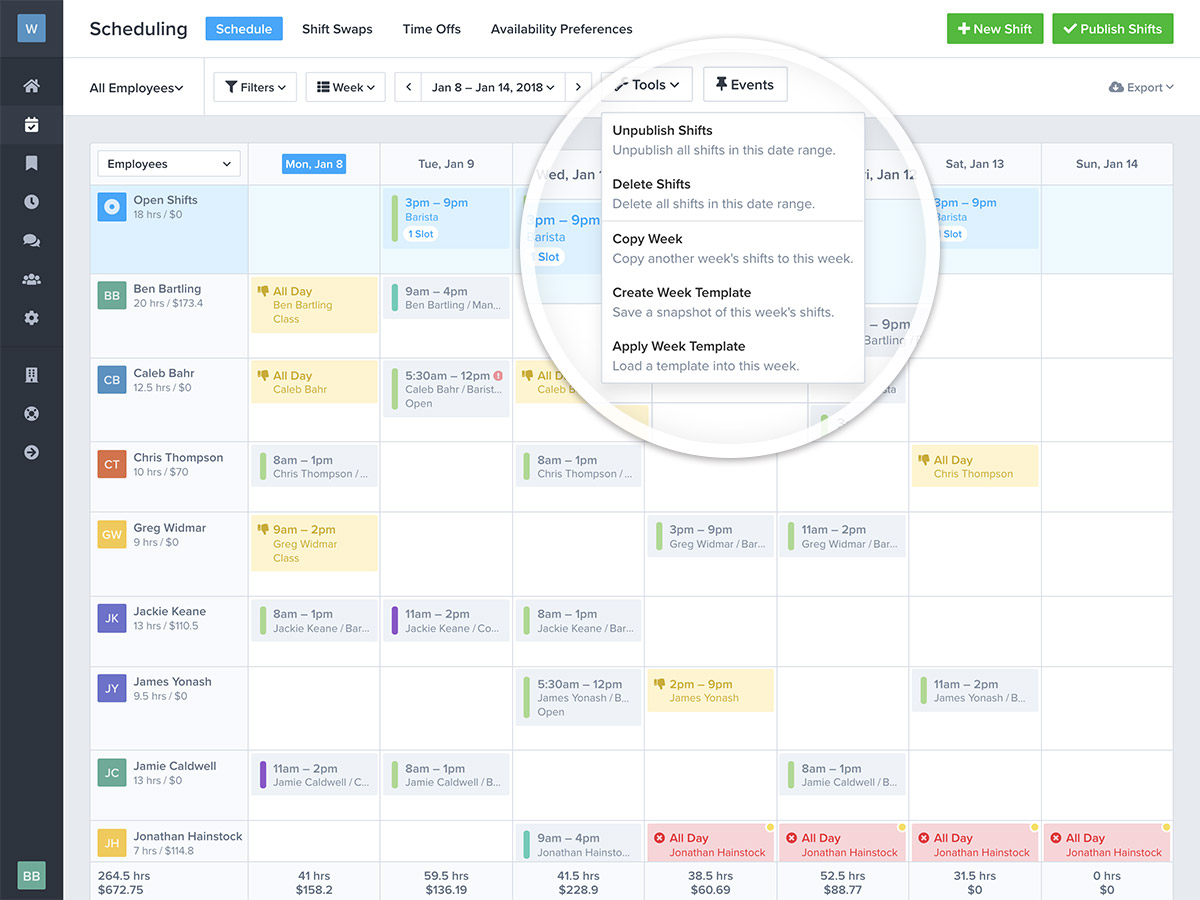Open Greg Widmar's Thursday 3pm – 9pm shift

[710, 537]
